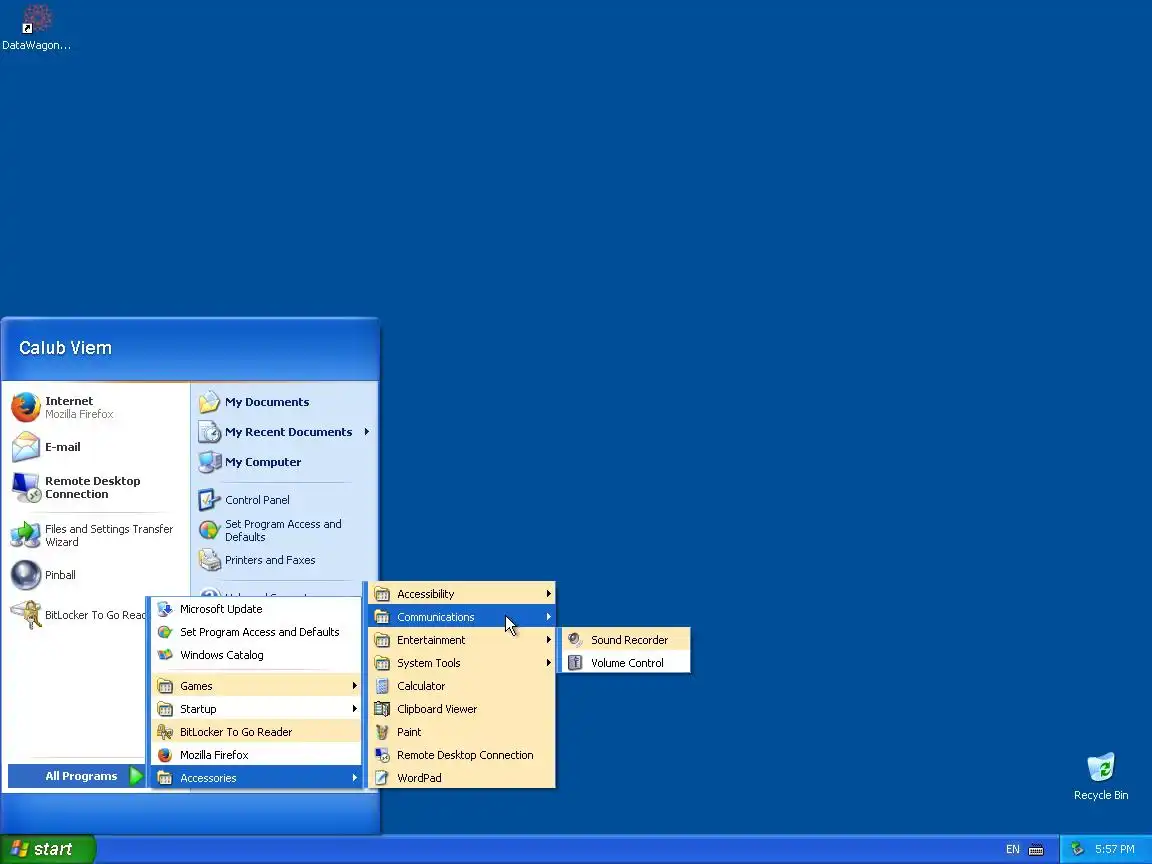Click the Files and Settings Transfer Wizard icon
The image size is (1152, 864).
pyautogui.click(x=26, y=535)
